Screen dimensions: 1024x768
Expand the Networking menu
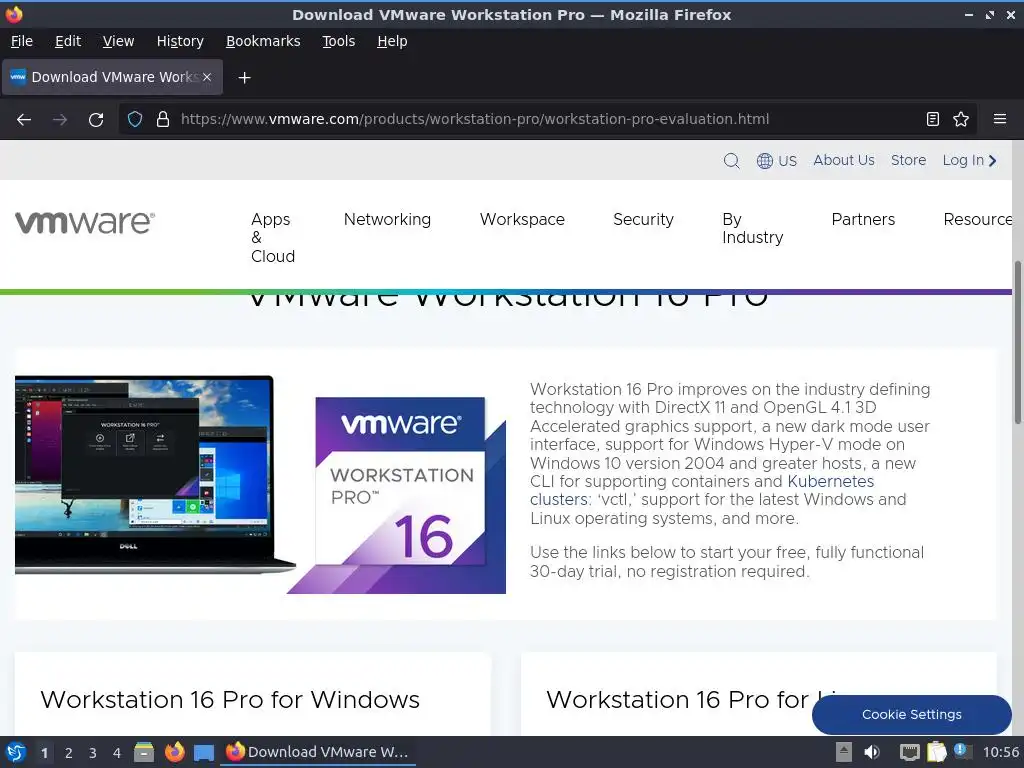[x=387, y=219]
